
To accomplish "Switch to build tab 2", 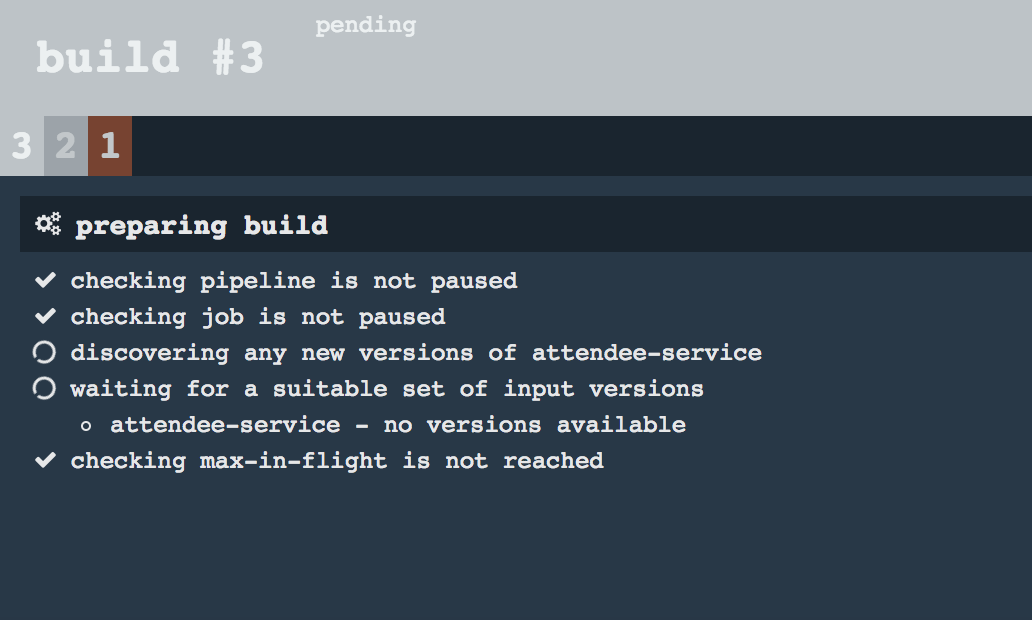I will click(x=64, y=146).
